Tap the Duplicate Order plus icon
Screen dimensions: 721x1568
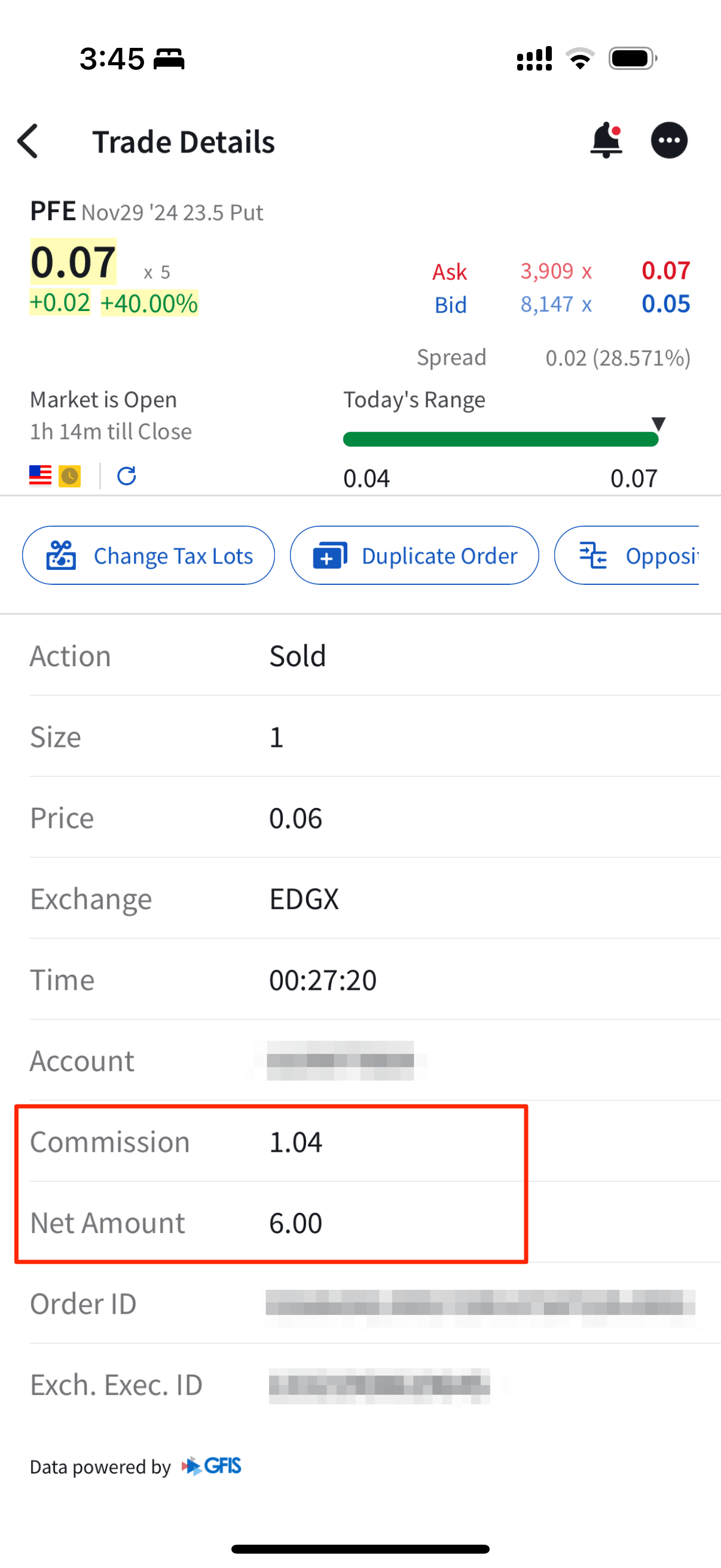330,556
